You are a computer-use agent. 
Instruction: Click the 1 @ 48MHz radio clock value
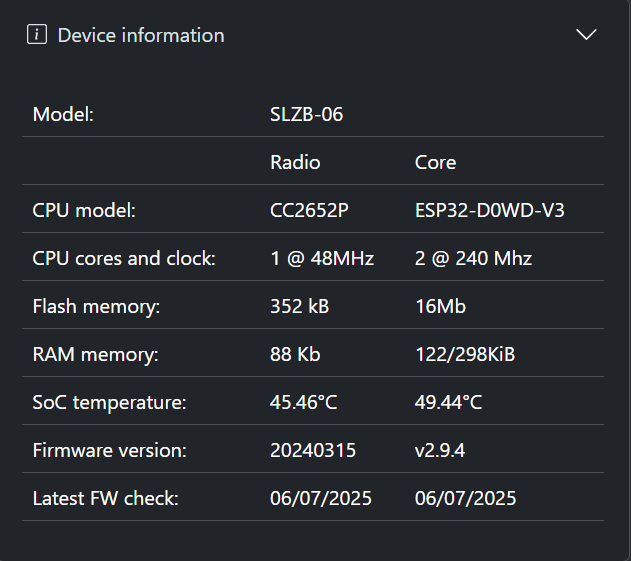[x=322, y=258]
